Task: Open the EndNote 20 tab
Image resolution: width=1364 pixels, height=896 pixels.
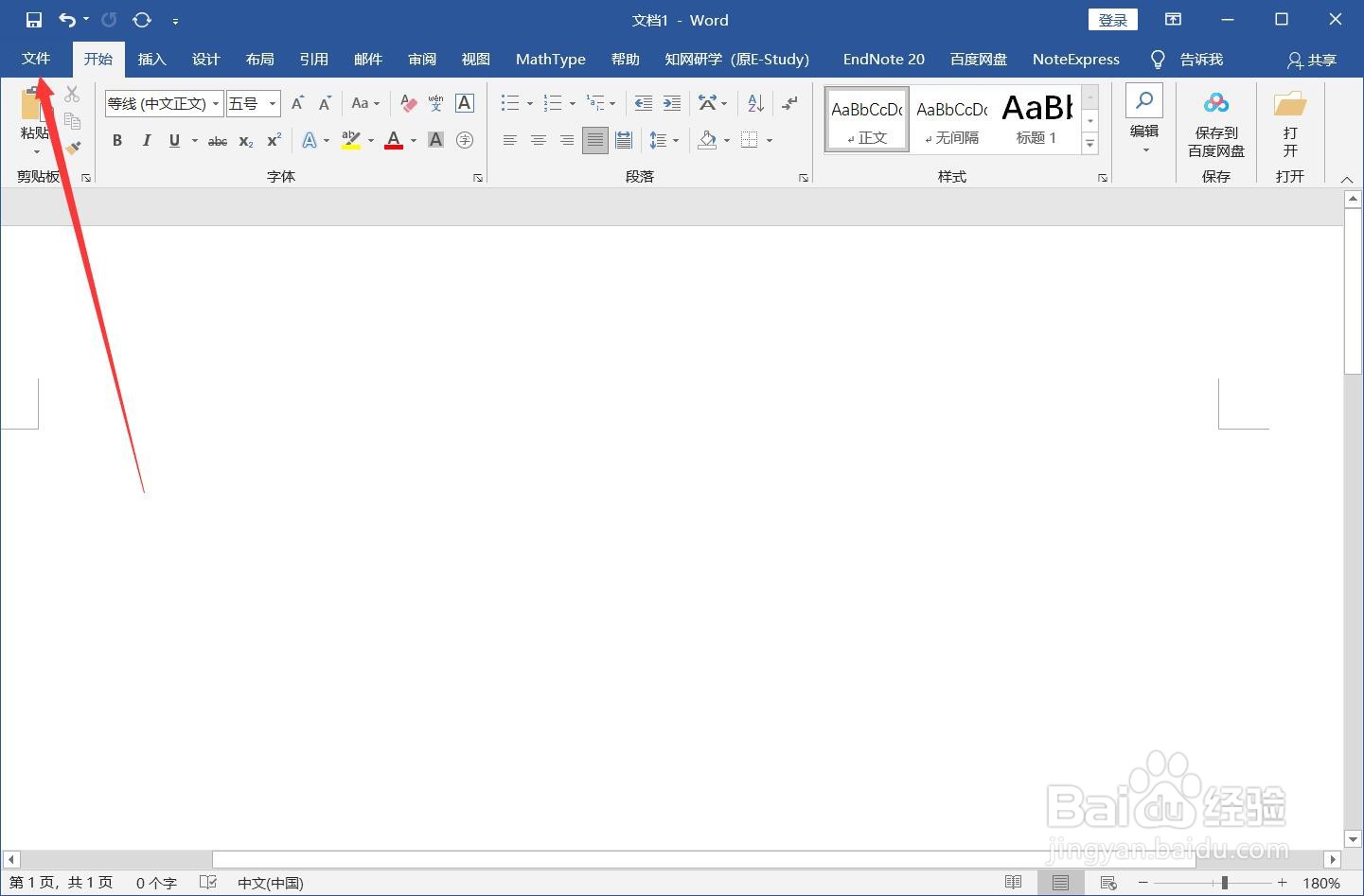Action: pos(884,59)
